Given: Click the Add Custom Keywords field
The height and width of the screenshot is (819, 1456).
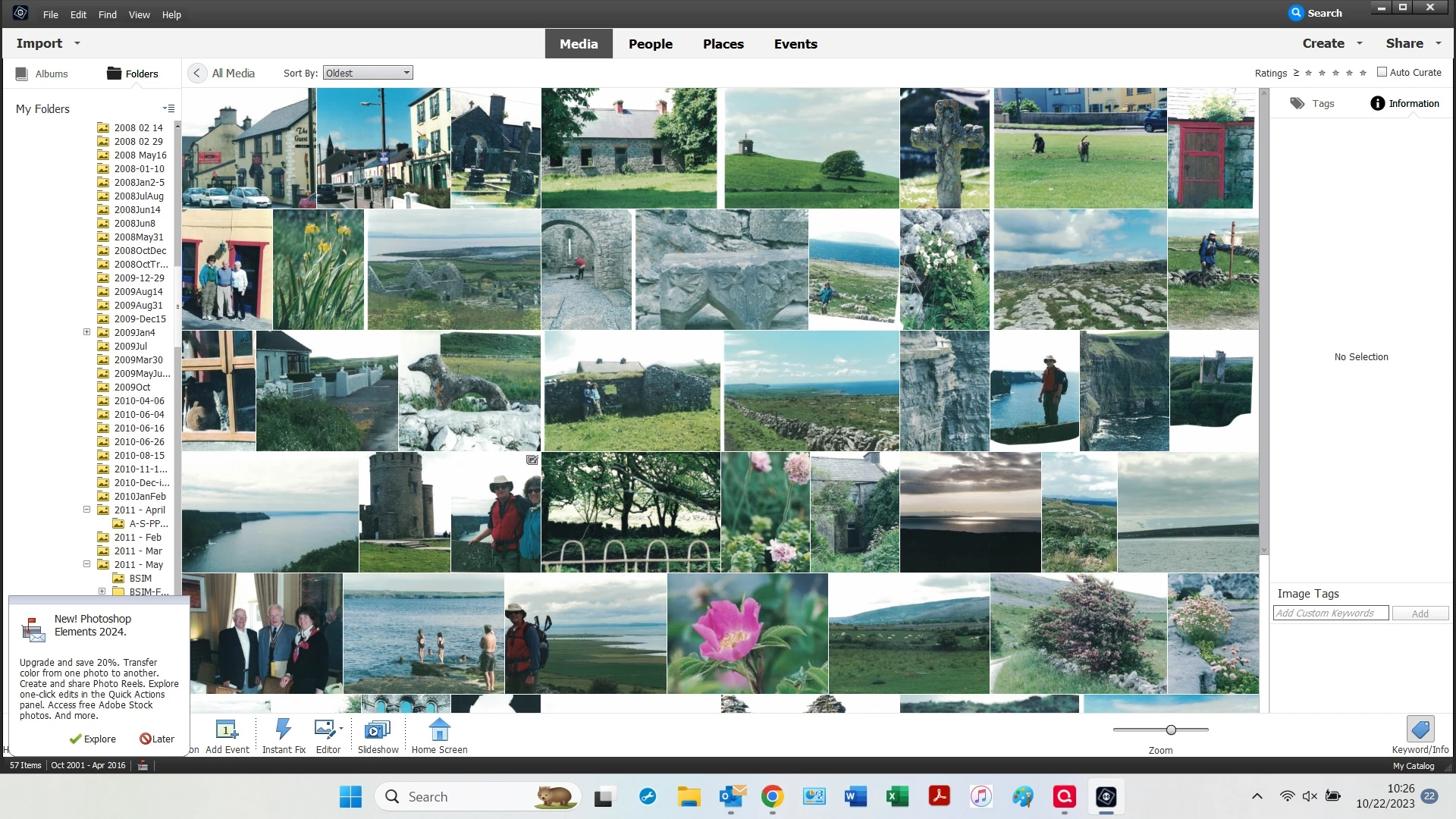Looking at the screenshot, I should (1330, 613).
